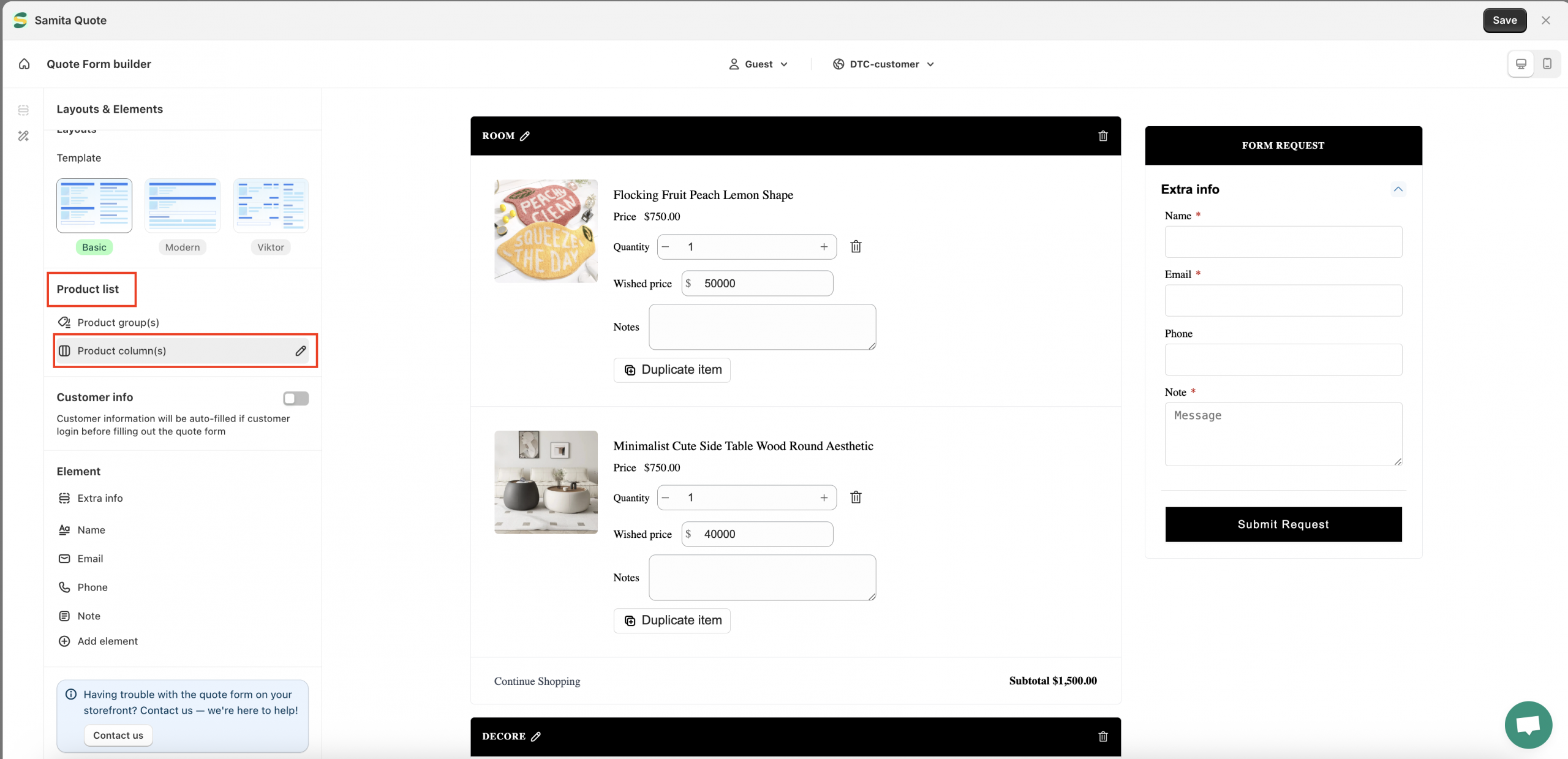
Task: Open the live chat bubble icon
Action: click(1528, 725)
